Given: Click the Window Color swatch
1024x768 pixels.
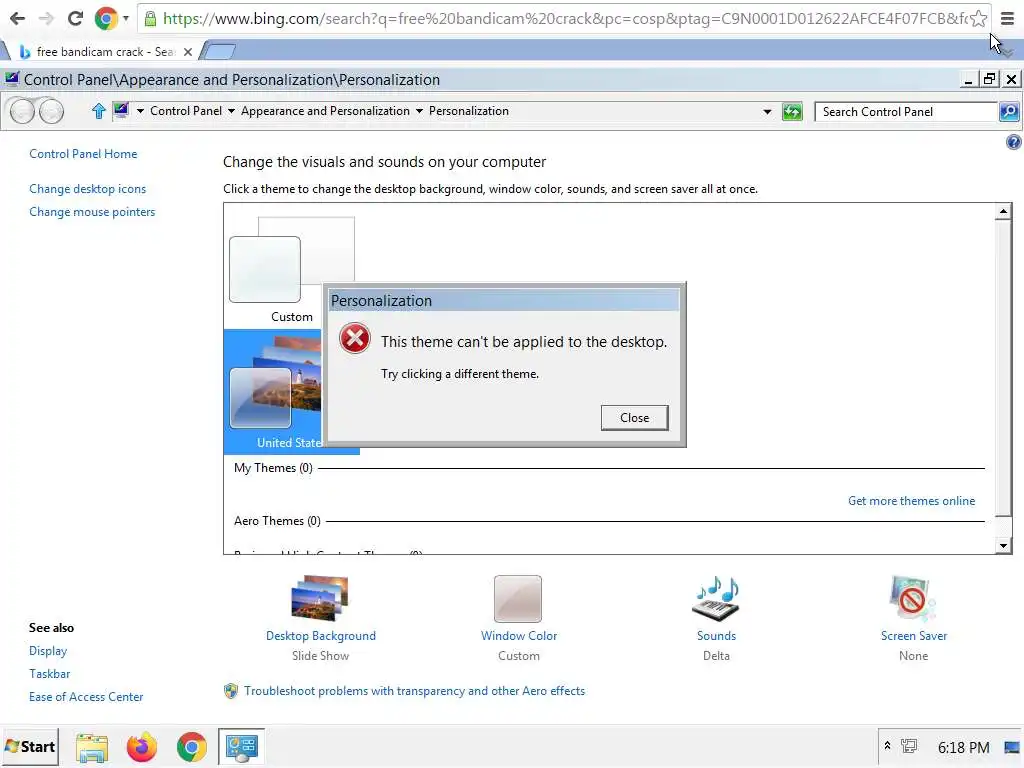Looking at the screenshot, I should click(x=518, y=599).
